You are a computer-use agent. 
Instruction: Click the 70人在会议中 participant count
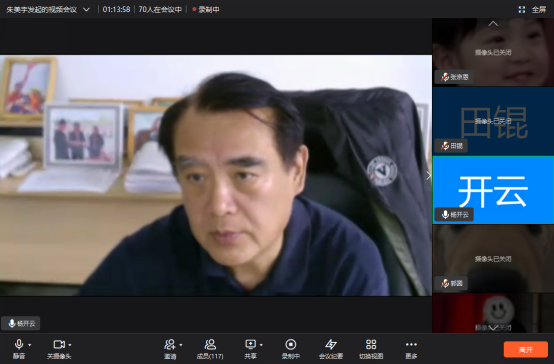160,10
